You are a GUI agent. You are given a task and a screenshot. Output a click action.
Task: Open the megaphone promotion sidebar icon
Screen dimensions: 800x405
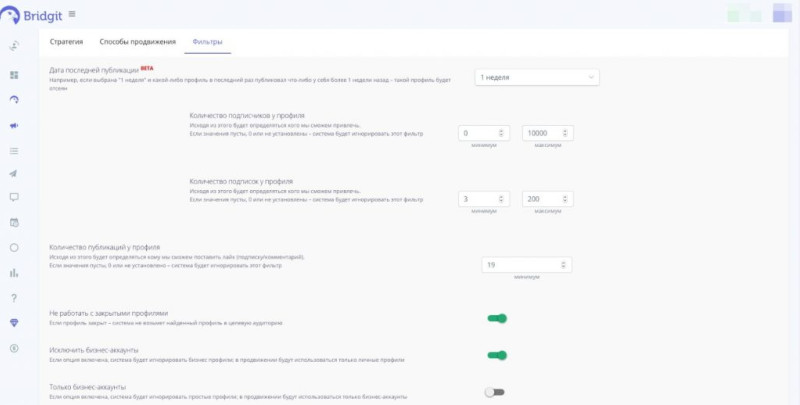point(14,125)
